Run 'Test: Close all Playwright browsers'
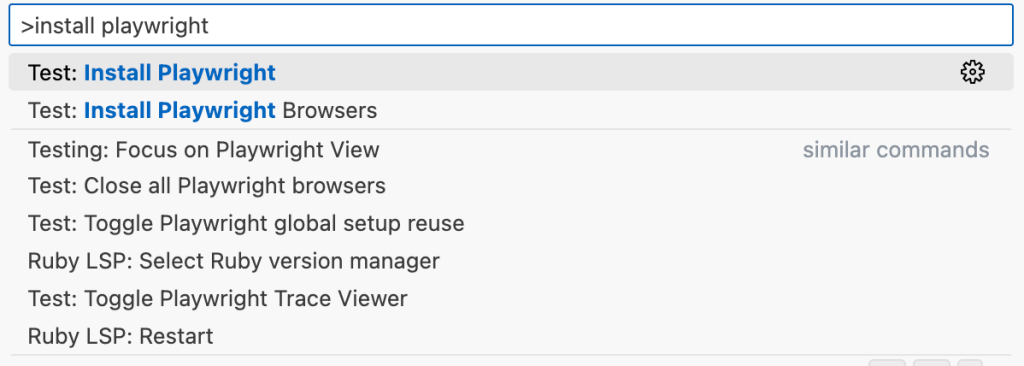The height and width of the screenshot is (366, 1024). click(511, 186)
